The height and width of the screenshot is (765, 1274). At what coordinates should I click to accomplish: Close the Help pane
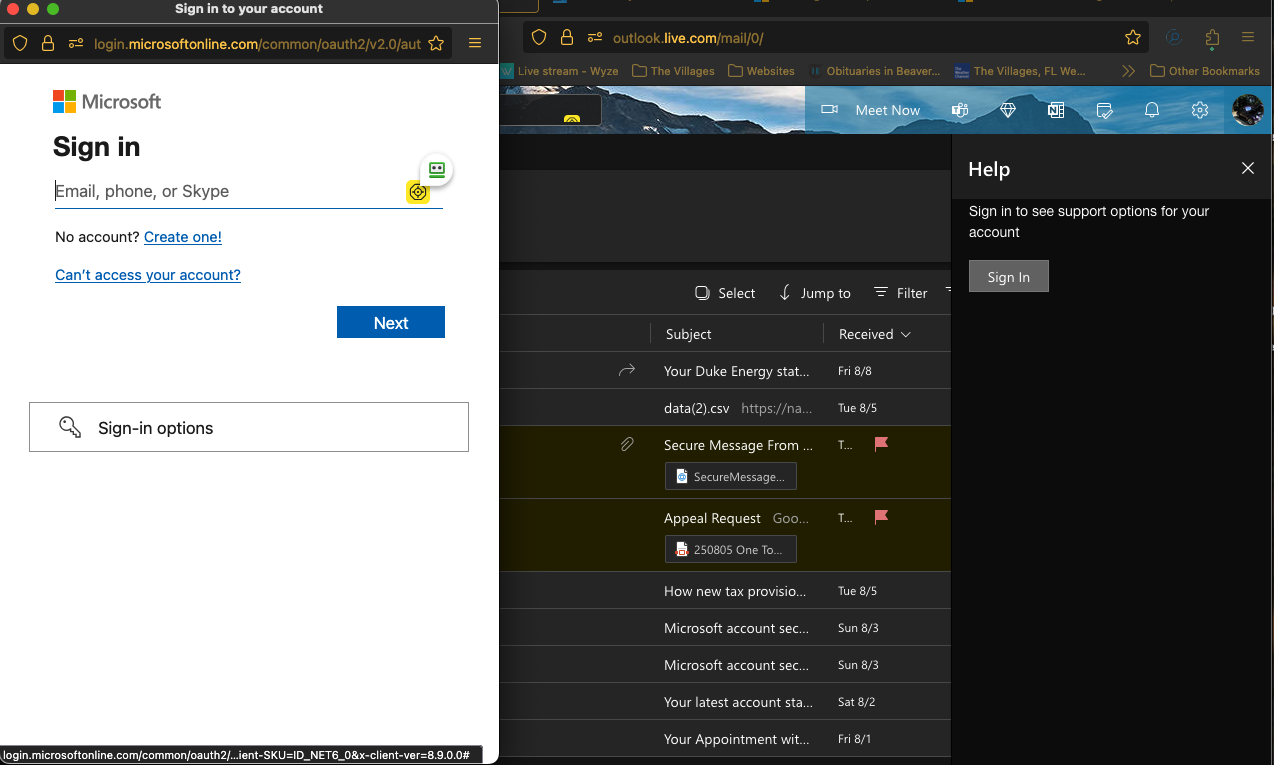[1248, 168]
